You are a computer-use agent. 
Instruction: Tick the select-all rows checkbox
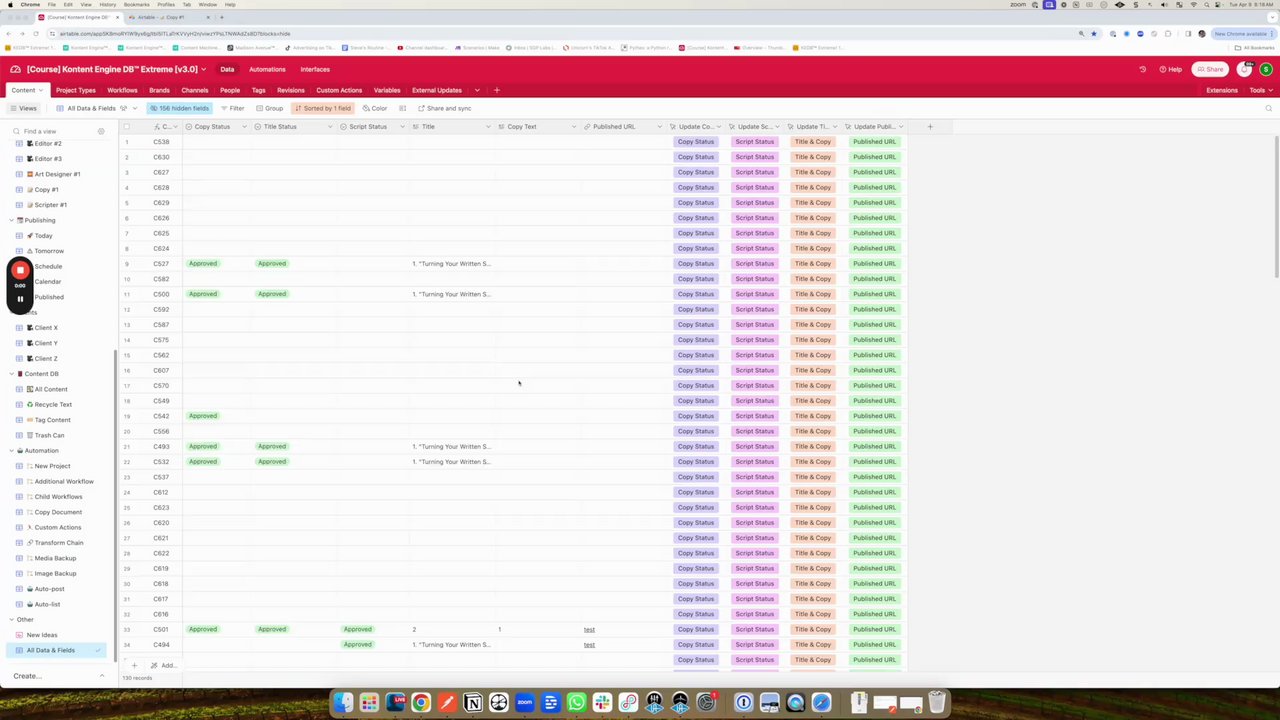click(x=126, y=127)
